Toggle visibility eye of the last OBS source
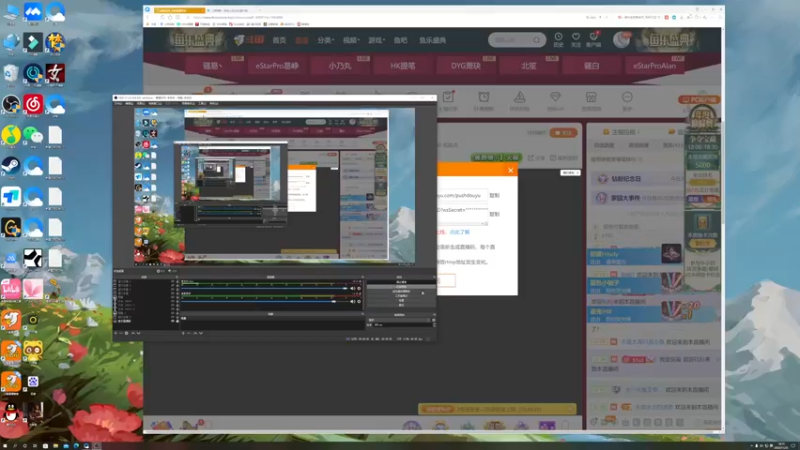Viewport: 800px width, 450px height. pyautogui.click(x=172, y=321)
